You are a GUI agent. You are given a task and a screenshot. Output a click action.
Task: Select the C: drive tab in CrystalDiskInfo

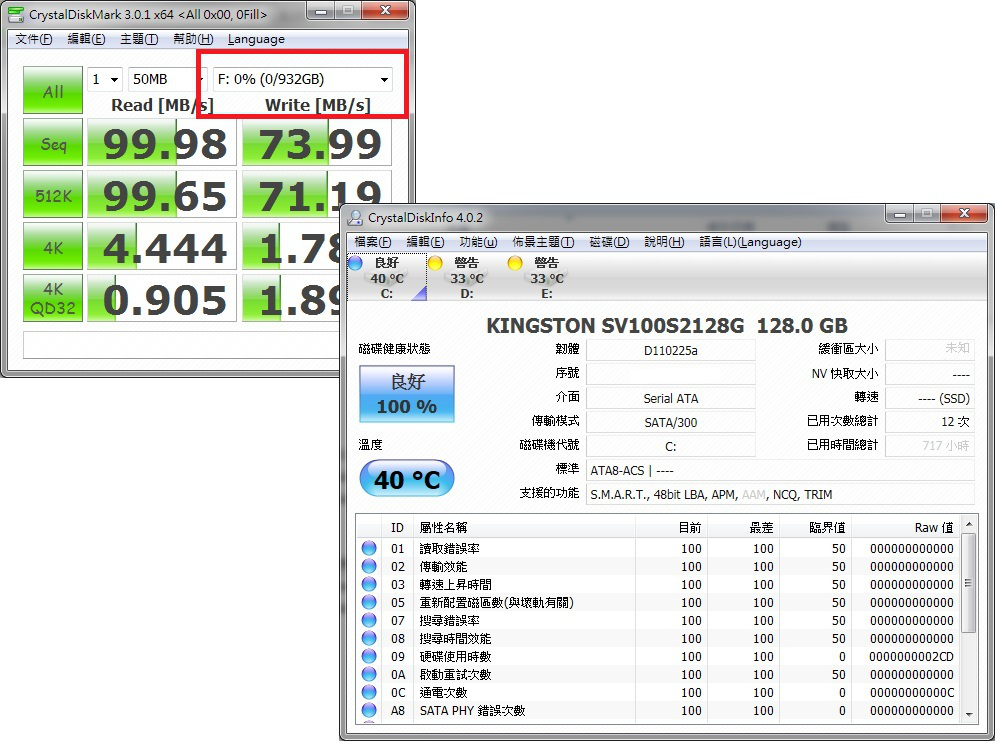point(387,277)
